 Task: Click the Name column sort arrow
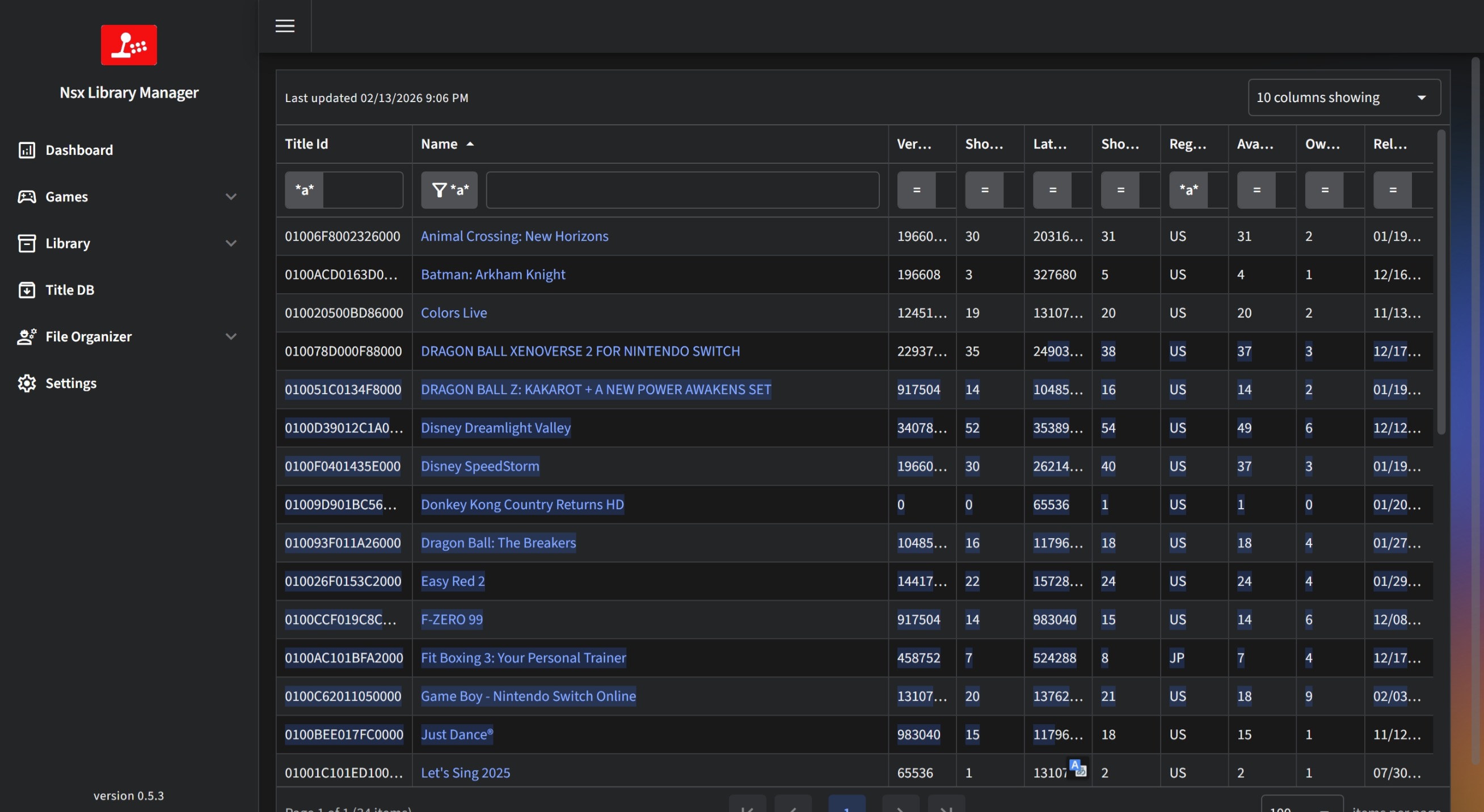tap(470, 144)
